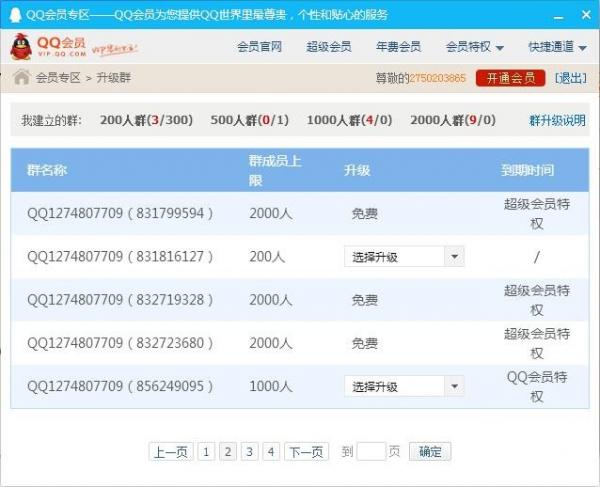Open the 会员官网 menu item
The image size is (600, 487).
tap(259, 47)
